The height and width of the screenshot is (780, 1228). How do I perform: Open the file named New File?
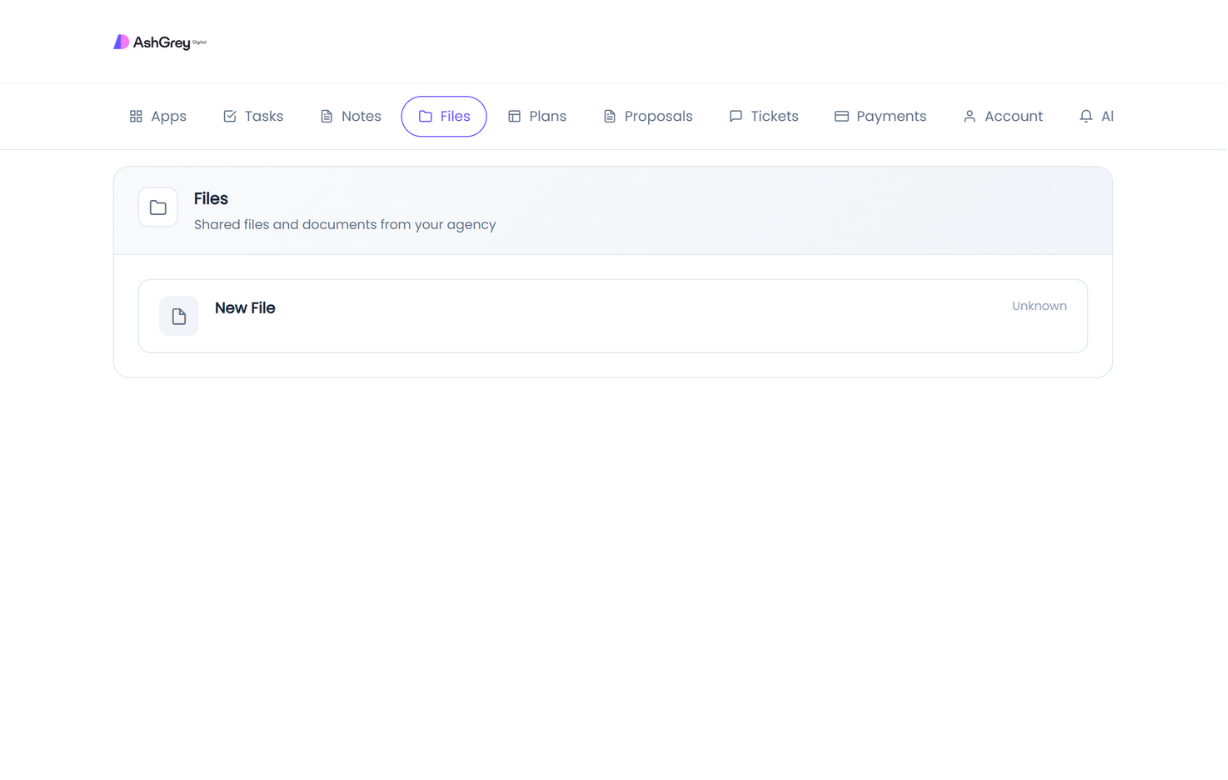tap(245, 308)
